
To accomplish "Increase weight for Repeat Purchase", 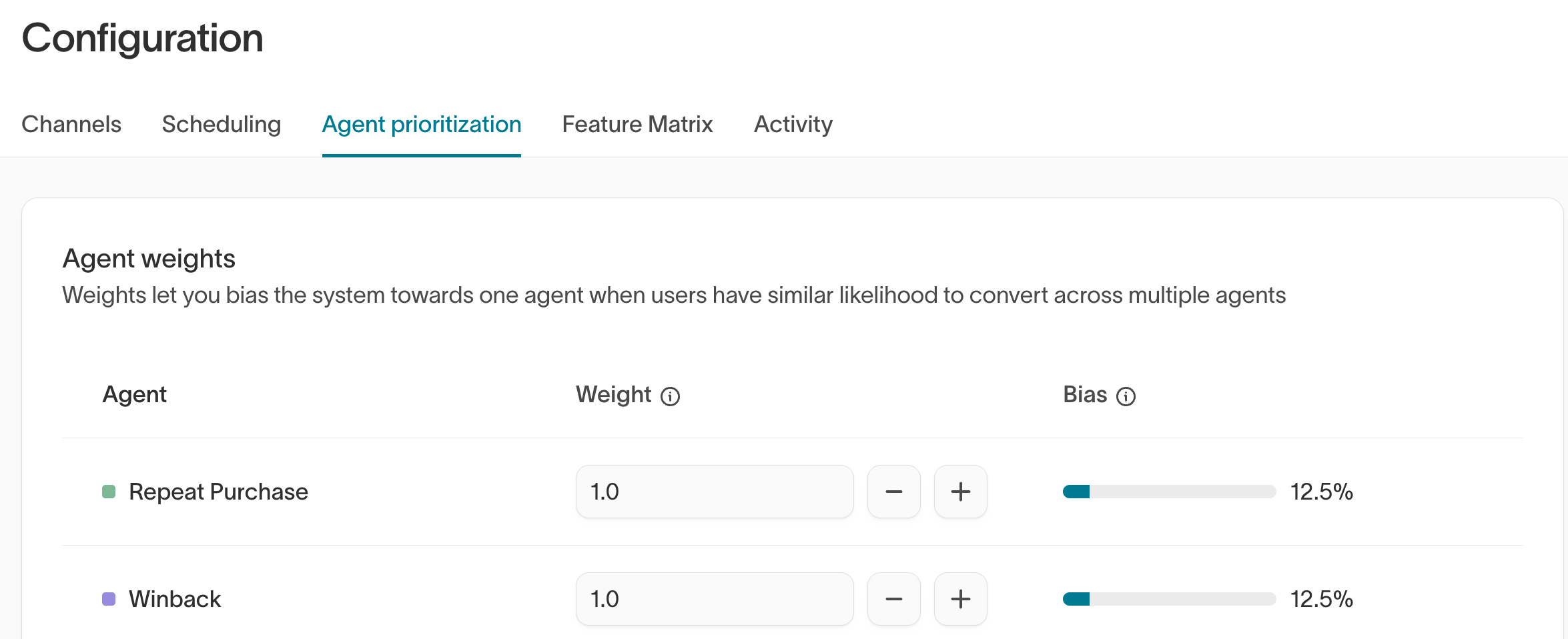I will 961,492.
